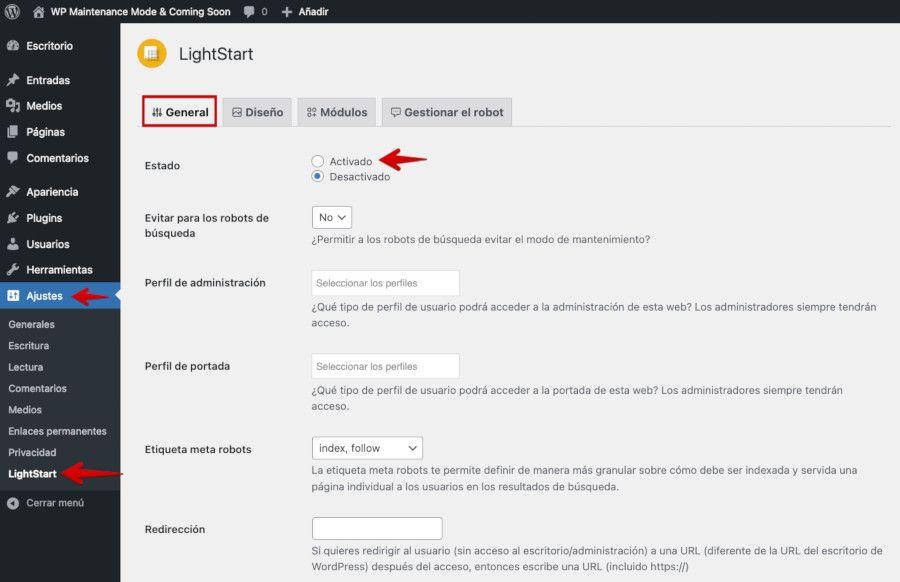Click the Entradas pin icon
900x582 pixels.
[13, 80]
